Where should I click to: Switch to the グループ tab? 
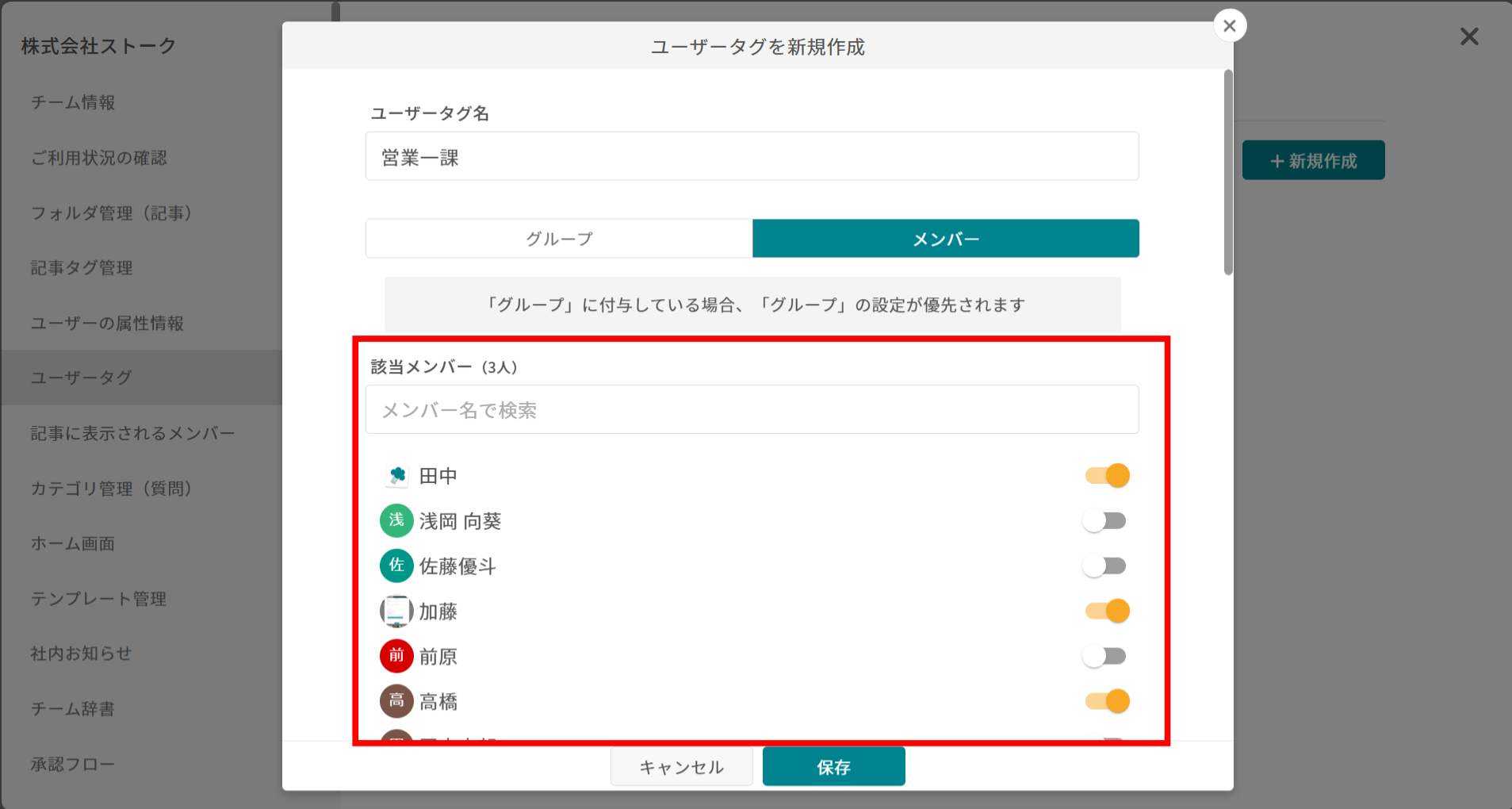pos(558,238)
